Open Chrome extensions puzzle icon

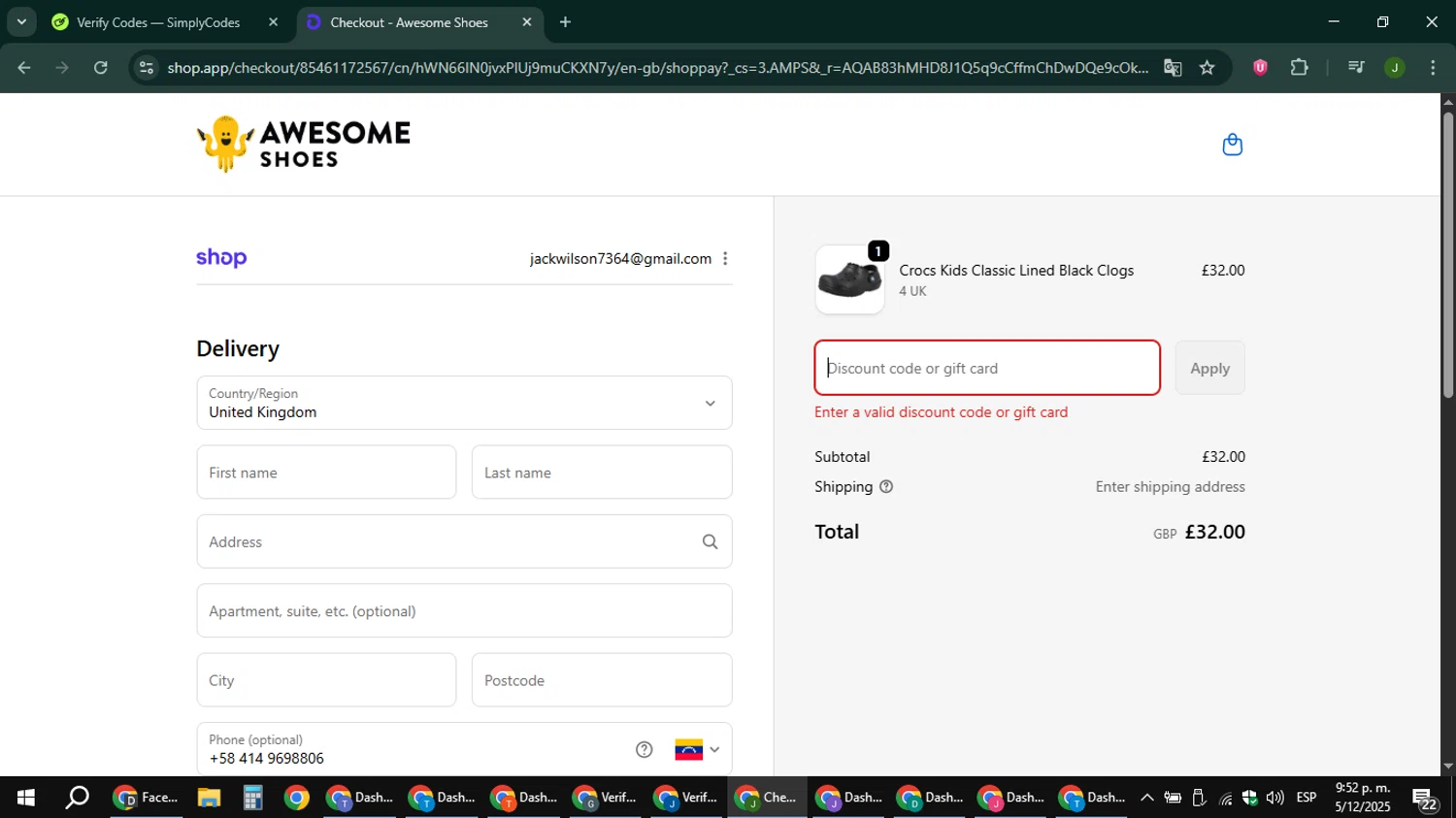[1299, 67]
